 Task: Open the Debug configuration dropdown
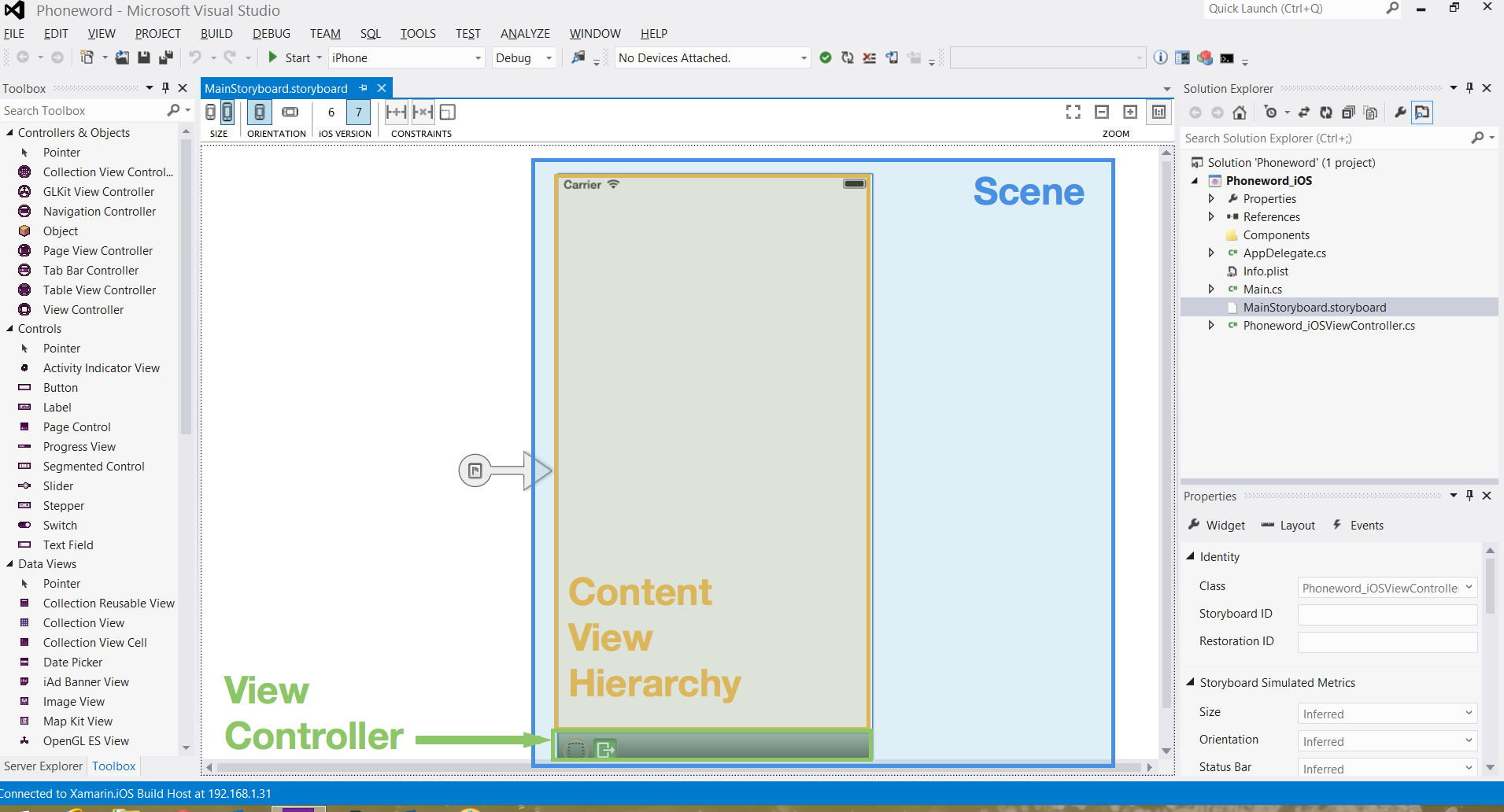(524, 58)
